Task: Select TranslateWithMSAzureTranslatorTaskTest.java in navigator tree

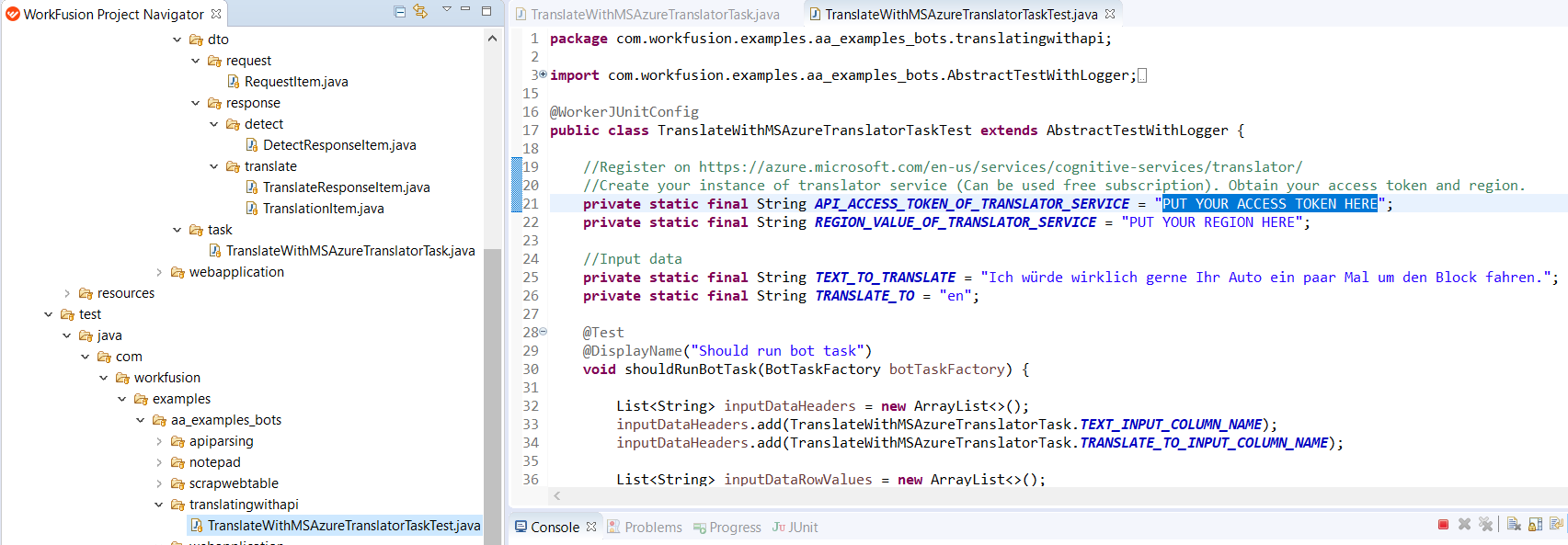Action: (x=344, y=526)
